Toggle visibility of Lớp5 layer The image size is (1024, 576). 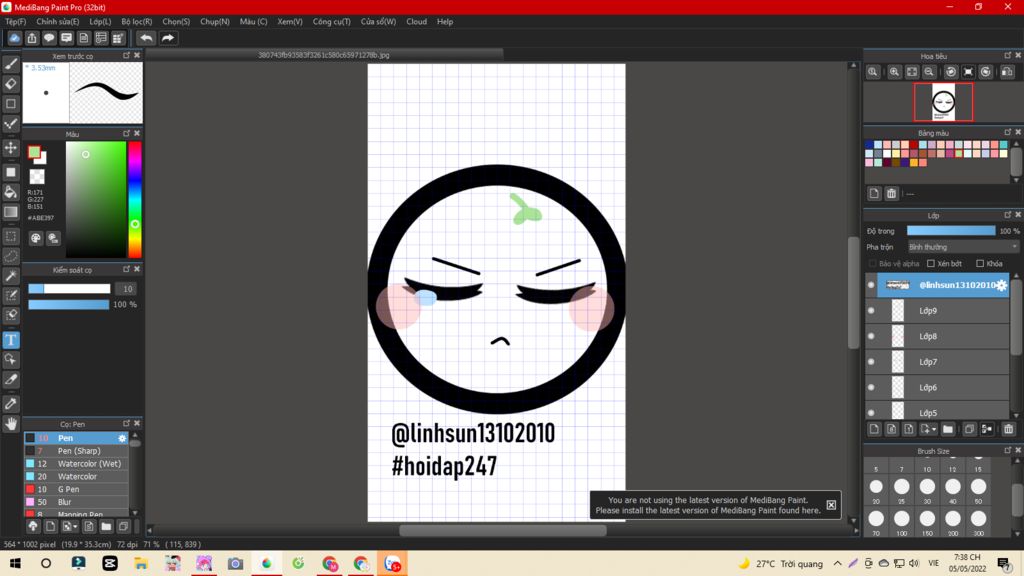pyautogui.click(x=871, y=413)
